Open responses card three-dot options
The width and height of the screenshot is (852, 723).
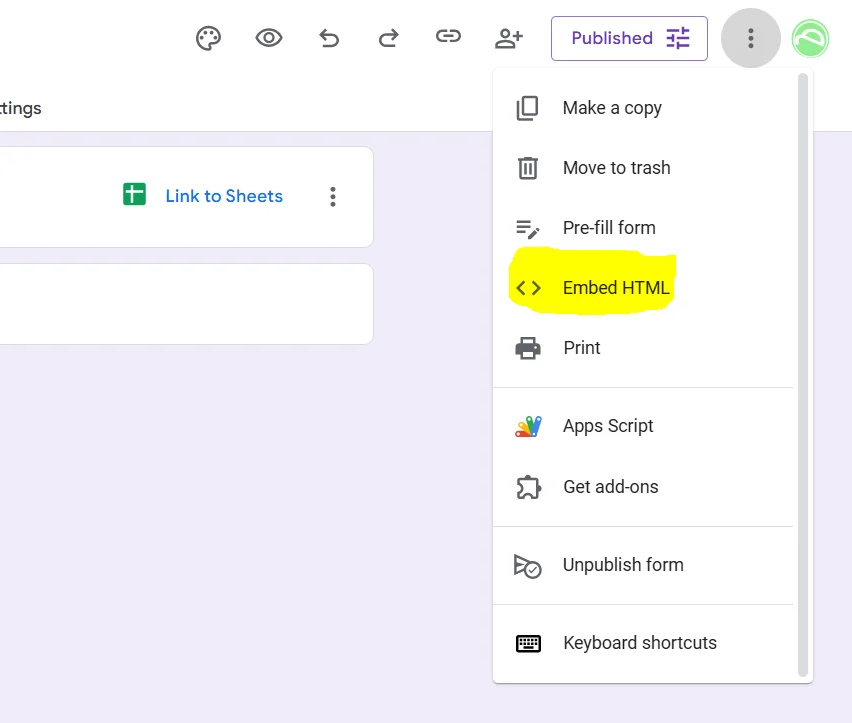[333, 196]
